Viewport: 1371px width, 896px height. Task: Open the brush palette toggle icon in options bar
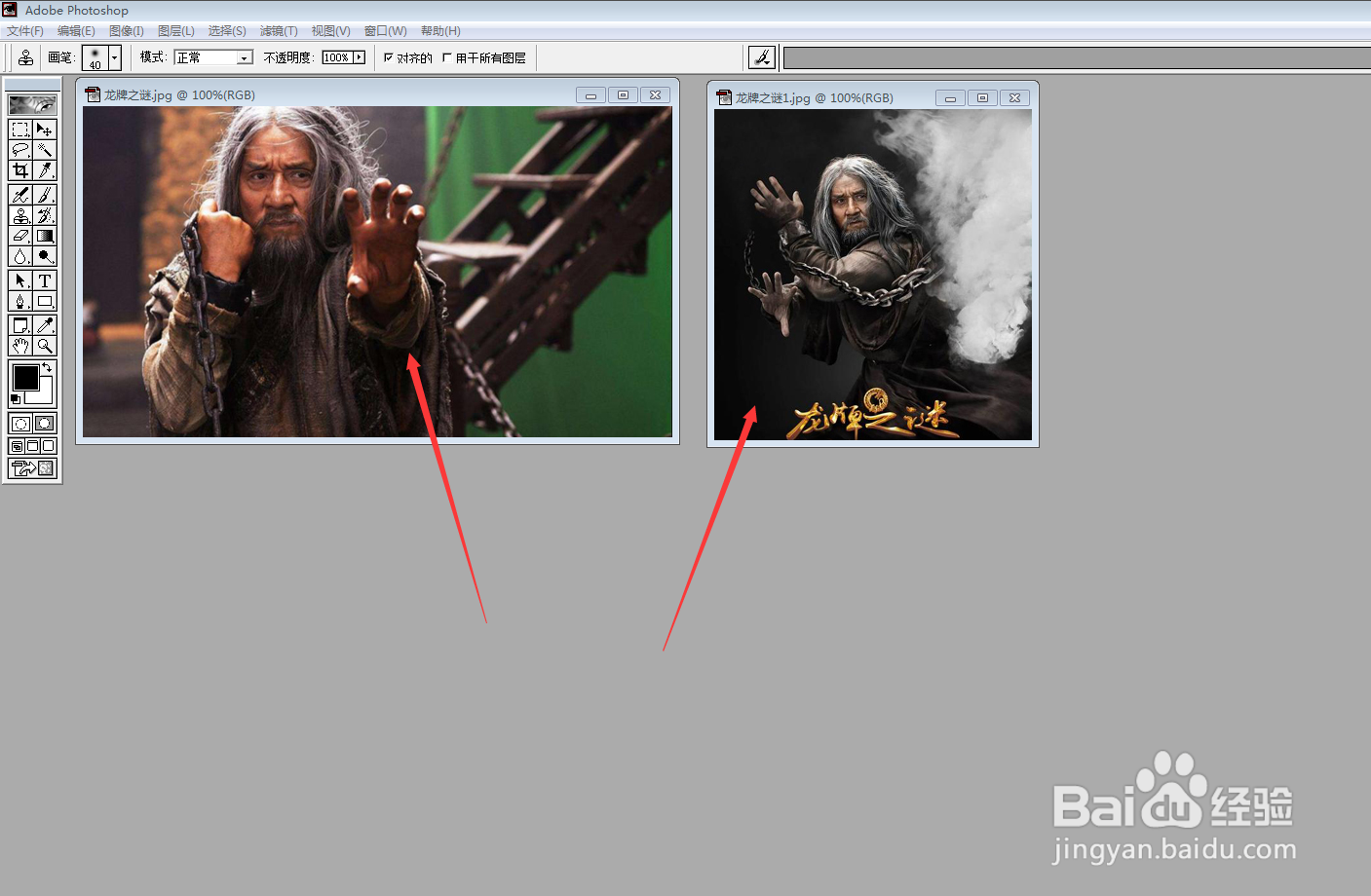(761, 57)
